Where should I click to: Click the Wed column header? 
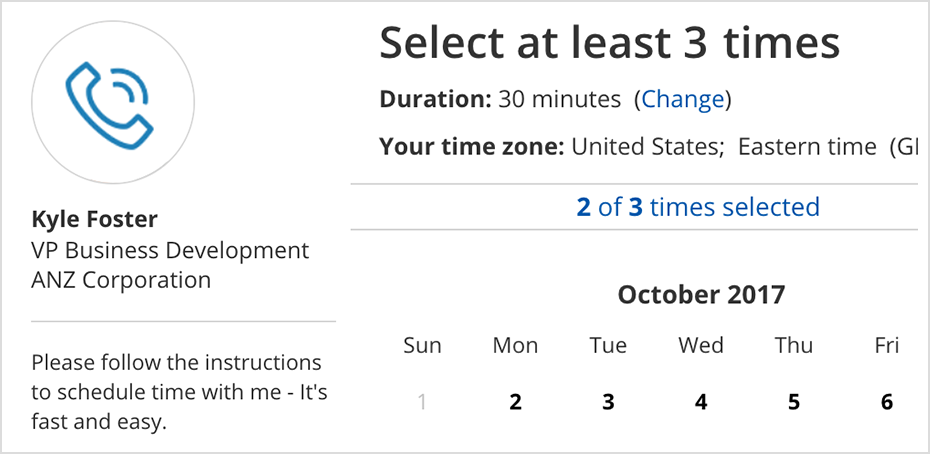point(701,345)
